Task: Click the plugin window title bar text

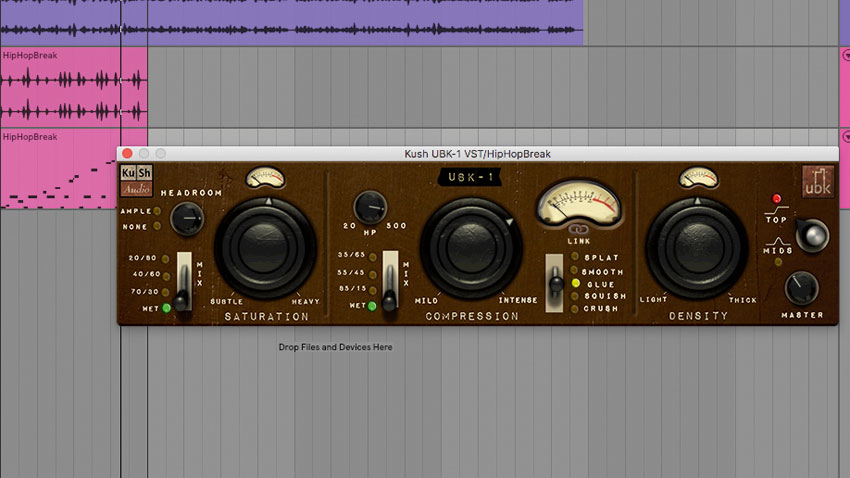Action: click(x=478, y=154)
